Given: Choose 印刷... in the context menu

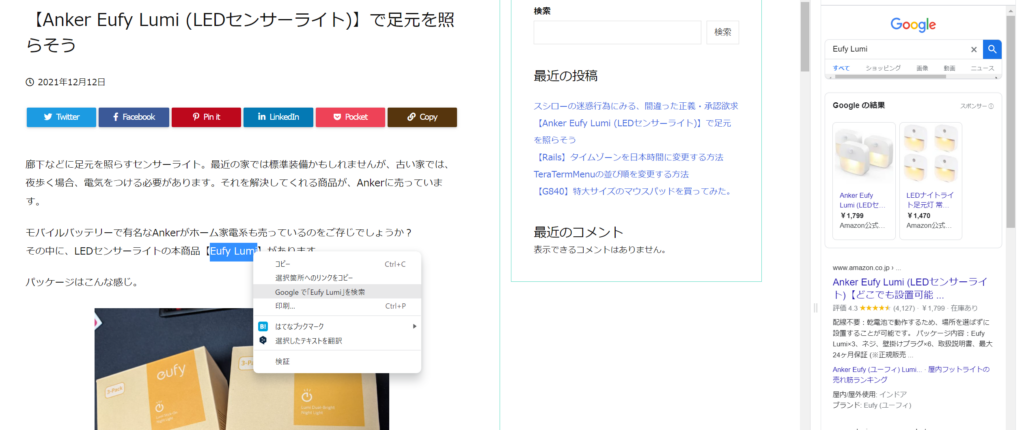Looking at the screenshot, I should coord(338,306).
